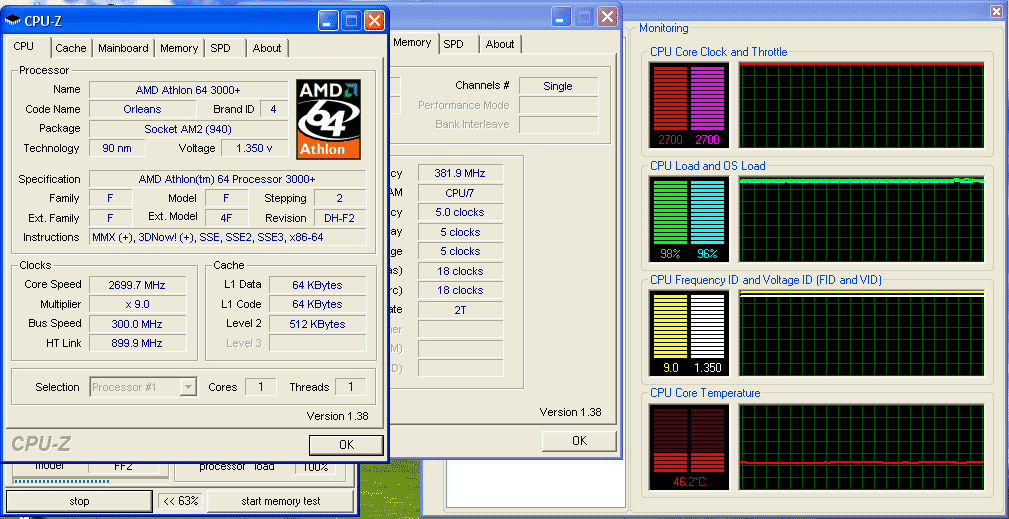Click the CPU core temperature 46.2°C gauge

689,448
